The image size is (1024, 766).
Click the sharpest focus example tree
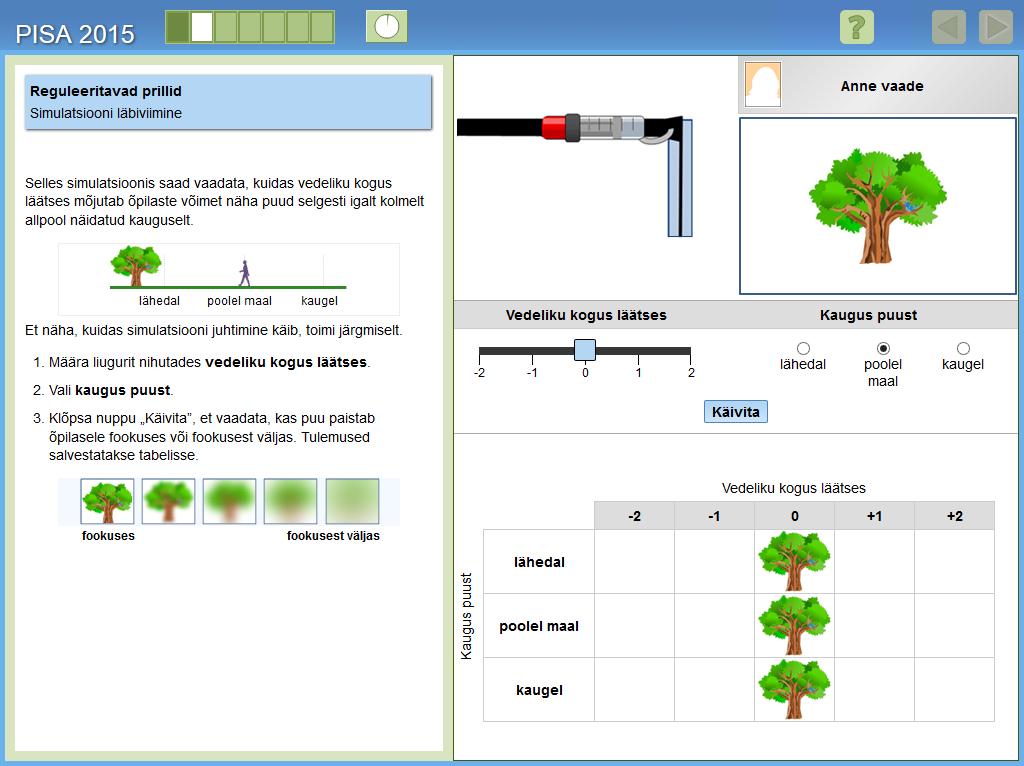click(108, 502)
